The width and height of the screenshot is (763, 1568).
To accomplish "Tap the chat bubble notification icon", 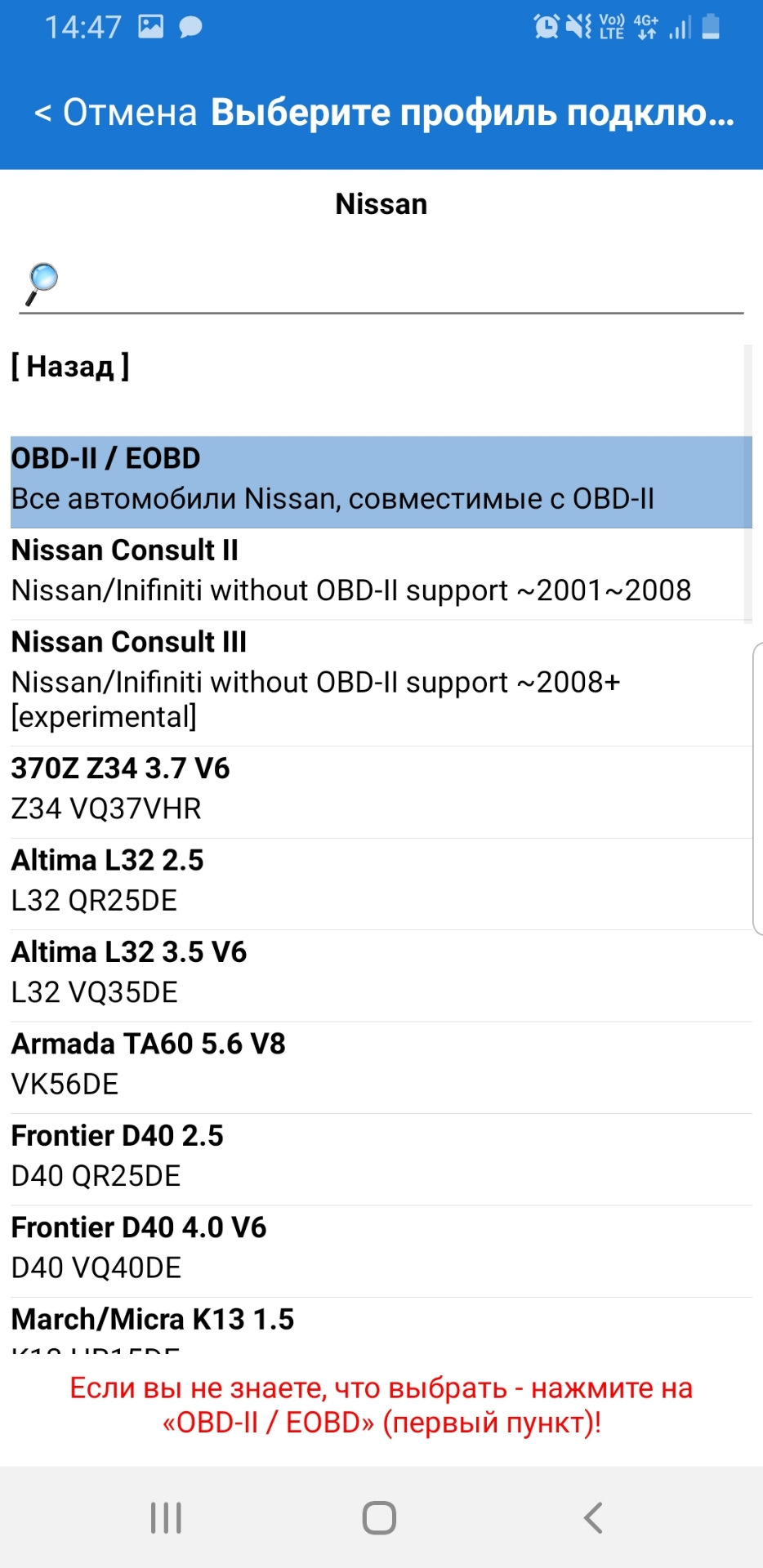I will (x=190, y=28).
